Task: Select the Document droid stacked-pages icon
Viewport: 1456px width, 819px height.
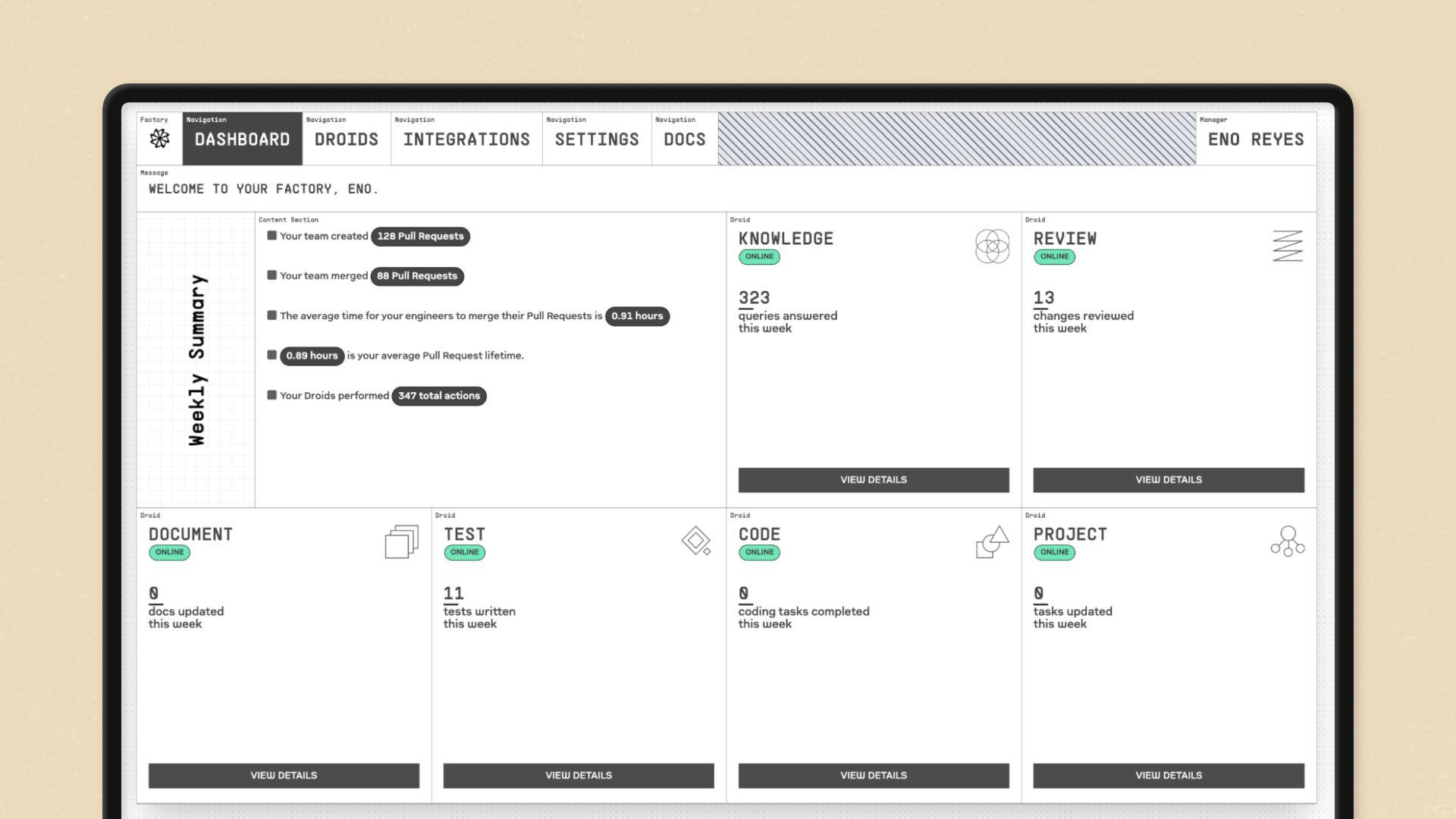Action: coord(401,541)
